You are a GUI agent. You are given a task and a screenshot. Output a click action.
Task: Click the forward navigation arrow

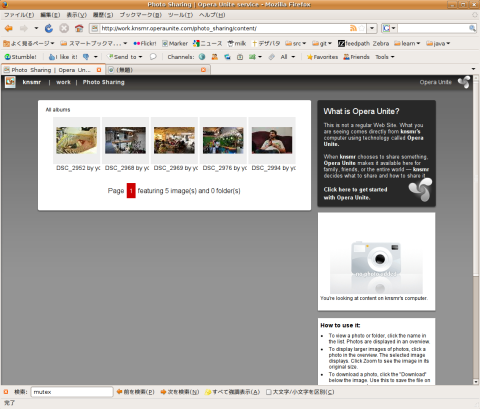click(24, 29)
